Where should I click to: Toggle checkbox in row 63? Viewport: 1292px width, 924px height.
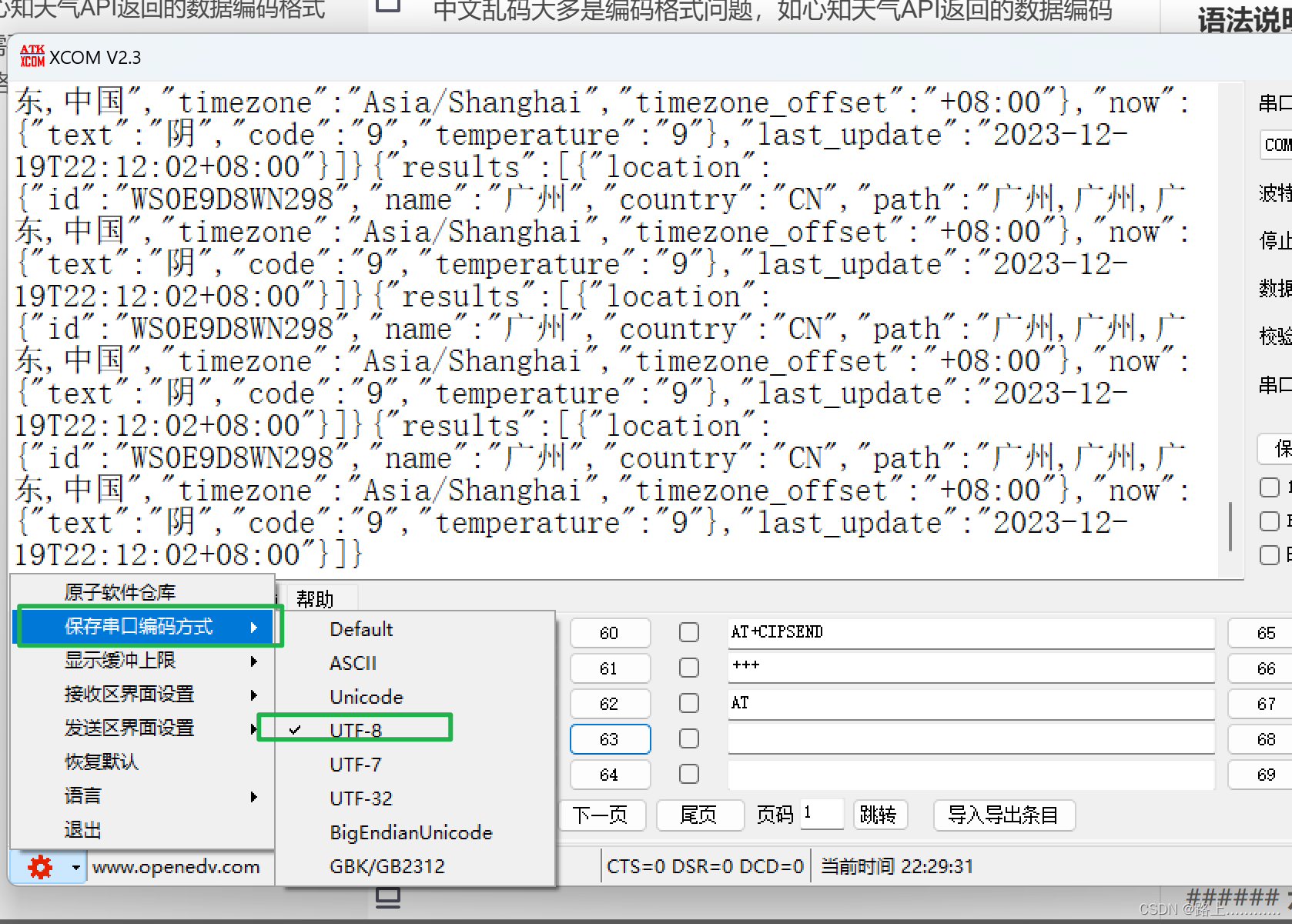[x=689, y=738]
